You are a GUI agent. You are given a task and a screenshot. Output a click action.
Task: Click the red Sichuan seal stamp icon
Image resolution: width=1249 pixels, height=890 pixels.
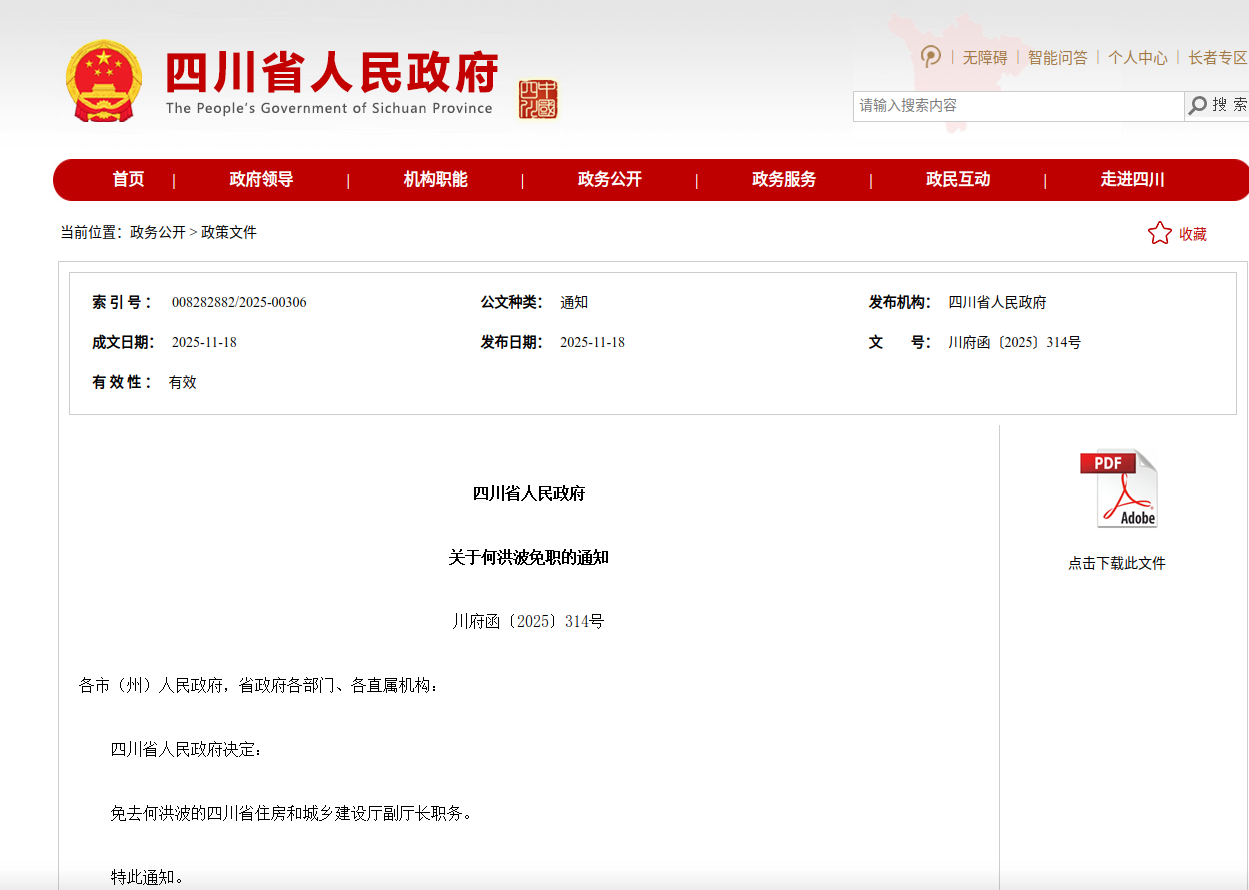(x=538, y=99)
